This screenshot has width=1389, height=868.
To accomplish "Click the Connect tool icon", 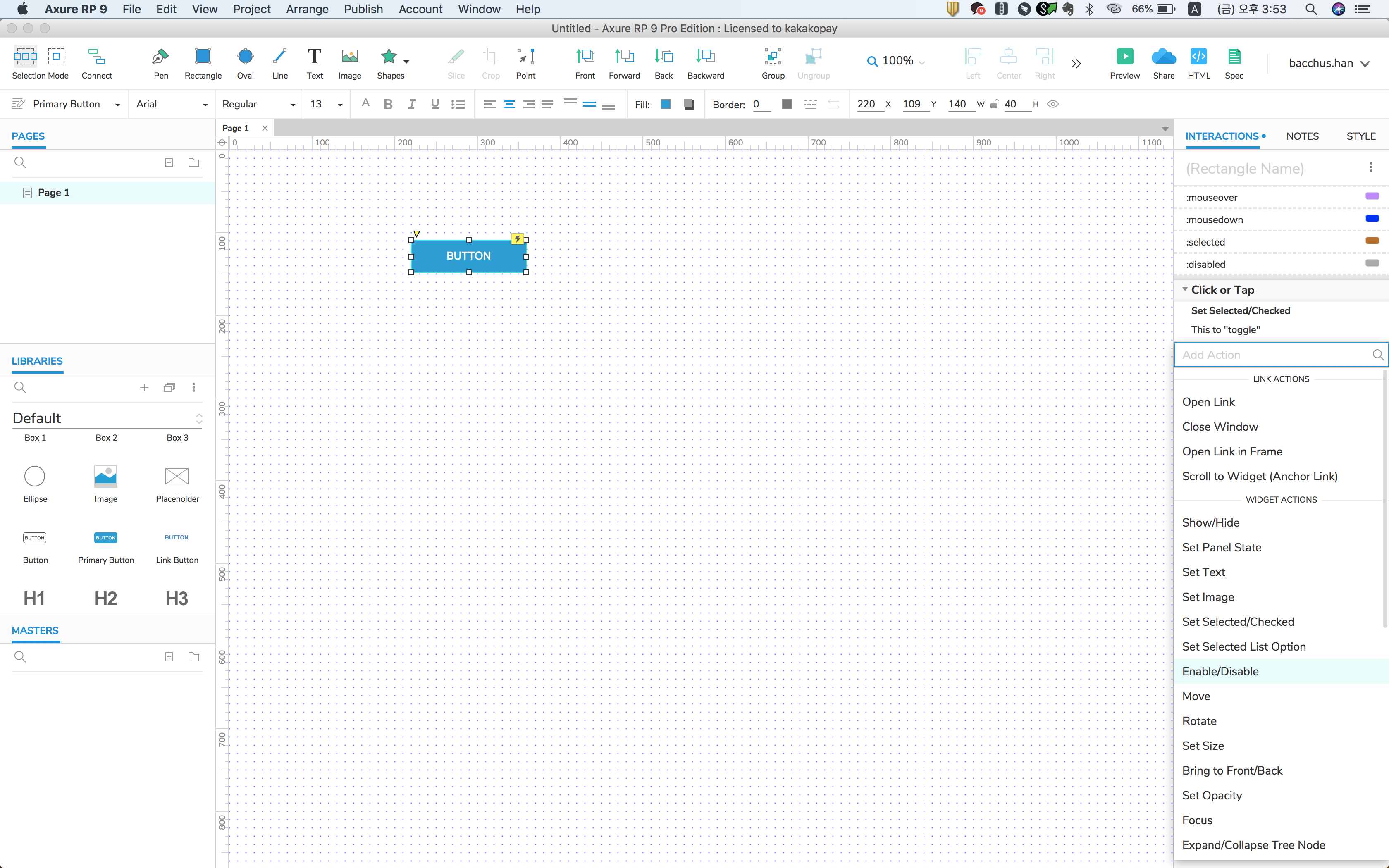I will pyautogui.click(x=96, y=57).
